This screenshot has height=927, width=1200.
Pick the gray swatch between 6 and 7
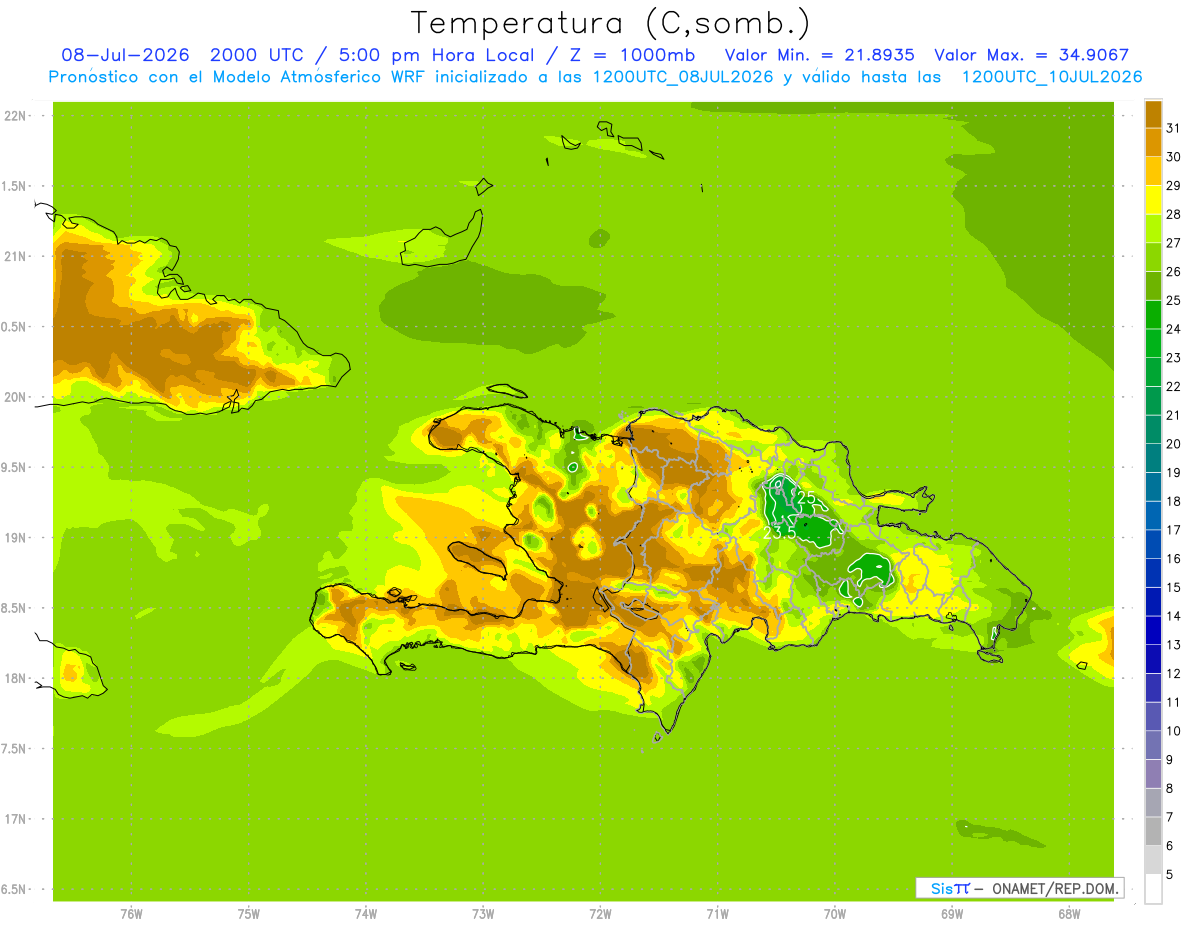tap(1153, 832)
